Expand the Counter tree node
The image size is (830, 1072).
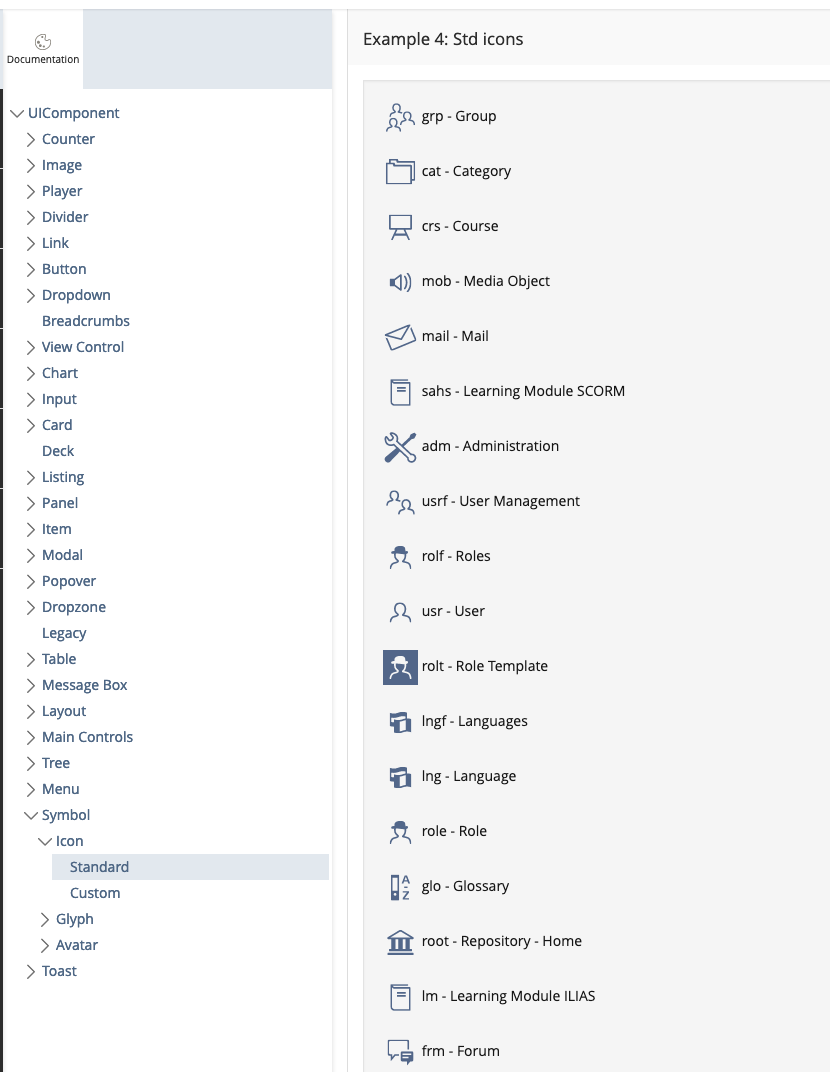click(x=31, y=140)
